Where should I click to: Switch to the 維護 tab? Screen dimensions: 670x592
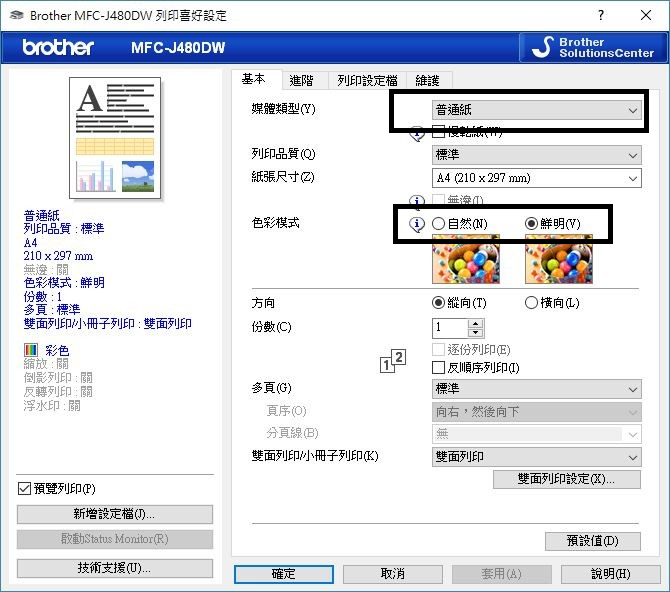(x=428, y=80)
